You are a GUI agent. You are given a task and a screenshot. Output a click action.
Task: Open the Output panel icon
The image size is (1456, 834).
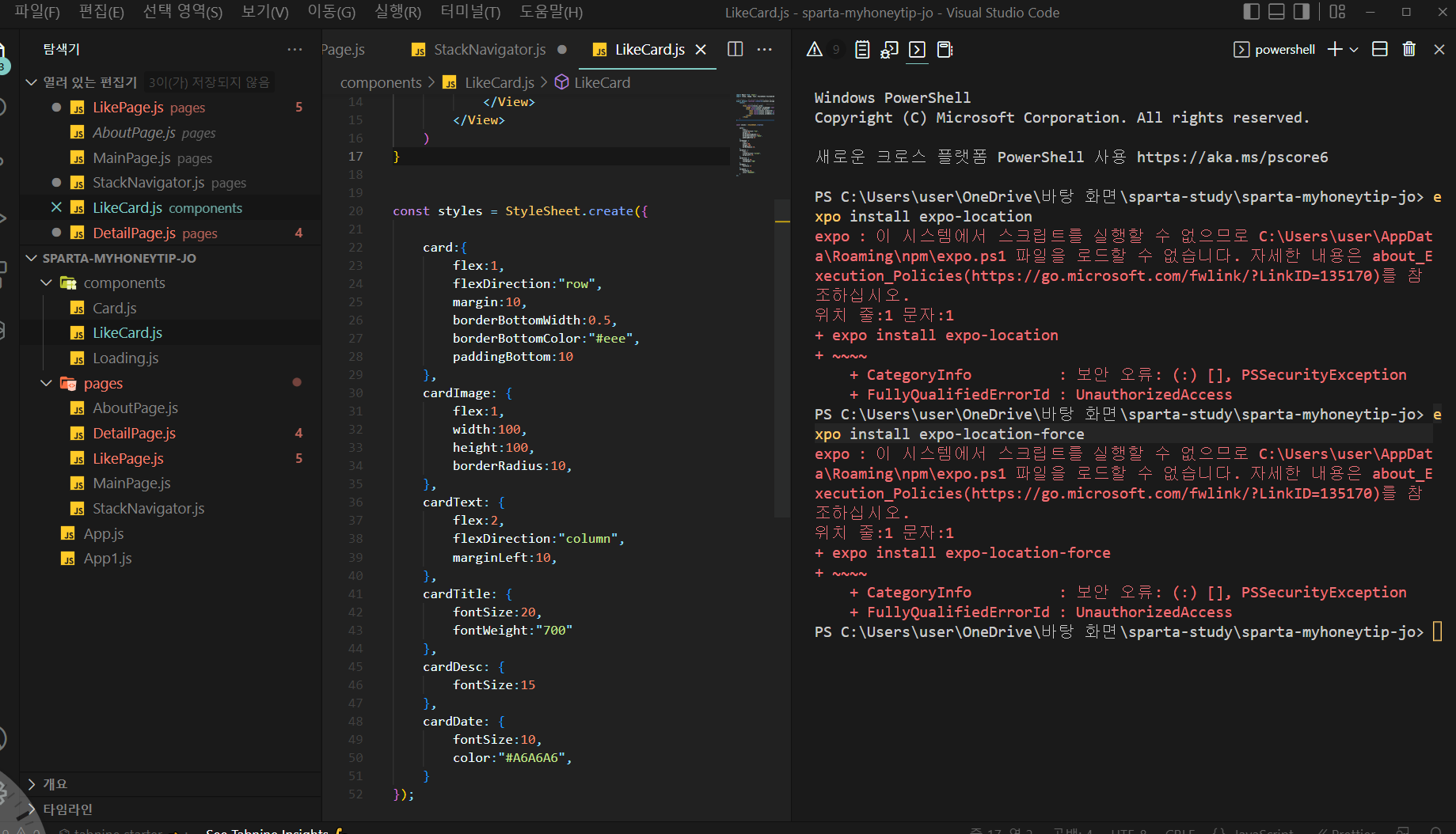pos(862,49)
